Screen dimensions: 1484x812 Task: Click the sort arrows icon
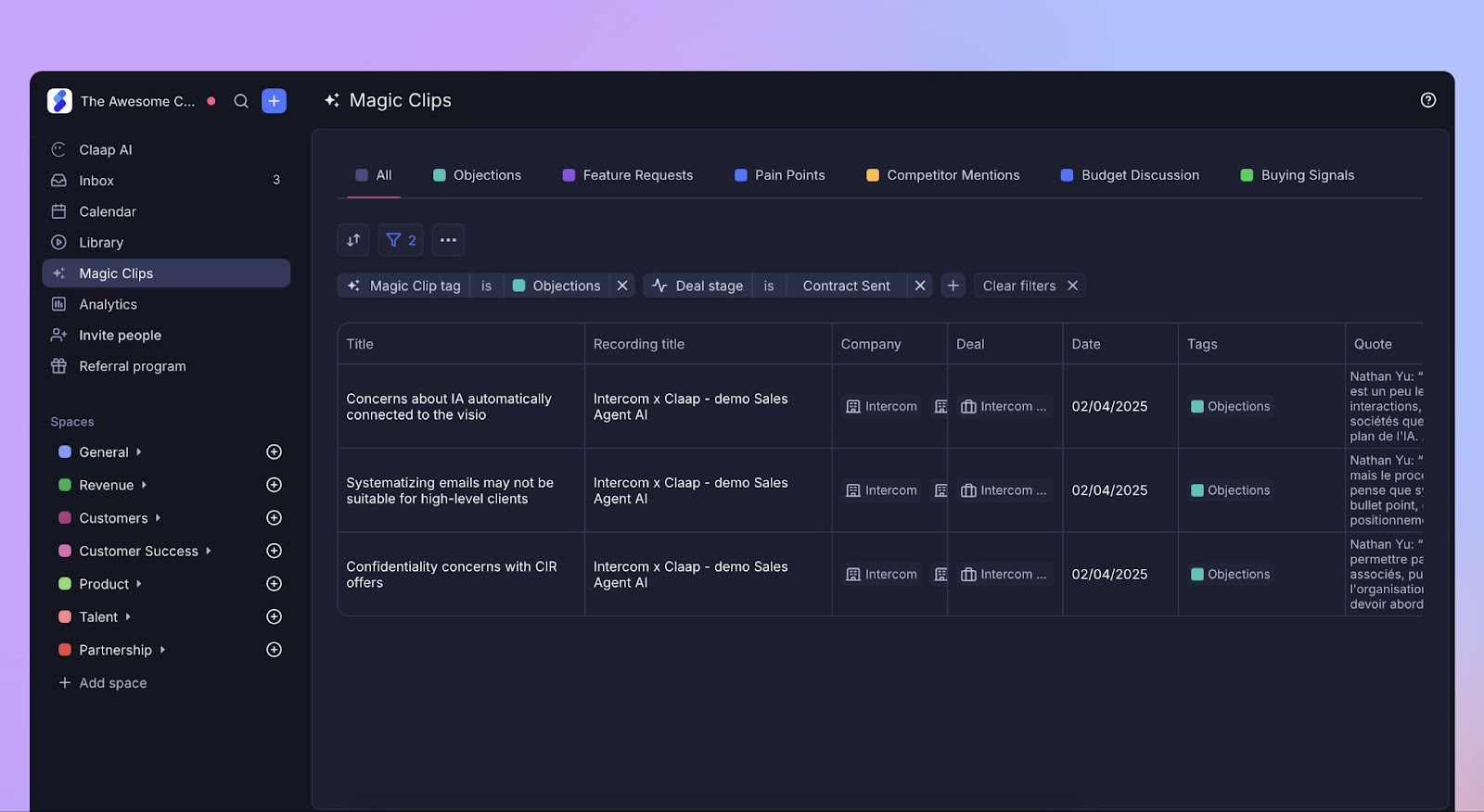pos(353,240)
